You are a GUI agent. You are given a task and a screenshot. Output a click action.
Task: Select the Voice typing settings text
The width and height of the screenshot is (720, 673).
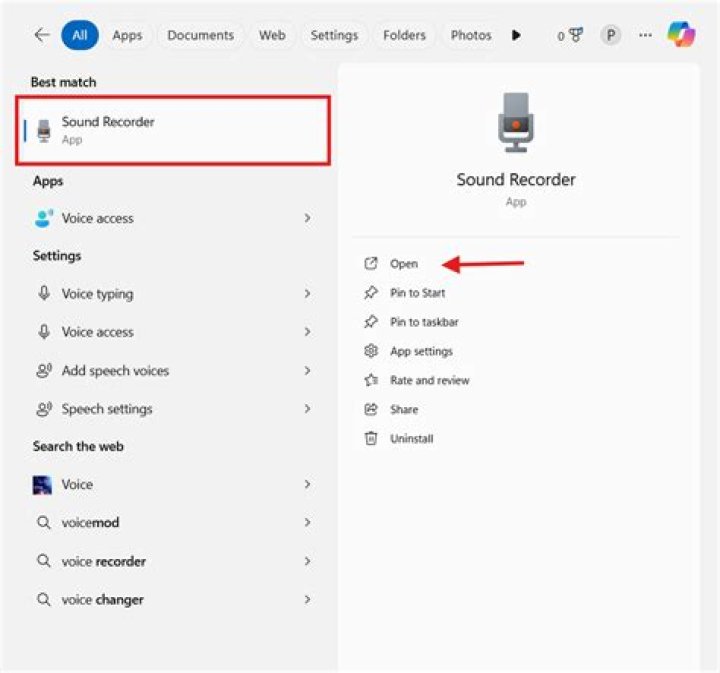click(x=98, y=294)
